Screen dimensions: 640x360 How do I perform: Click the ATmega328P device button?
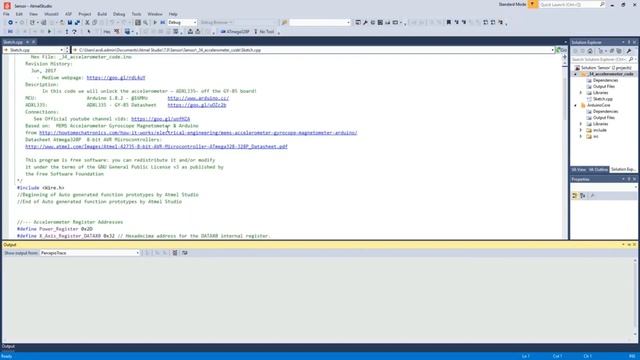pyautogui.click(x=235, y=31)
